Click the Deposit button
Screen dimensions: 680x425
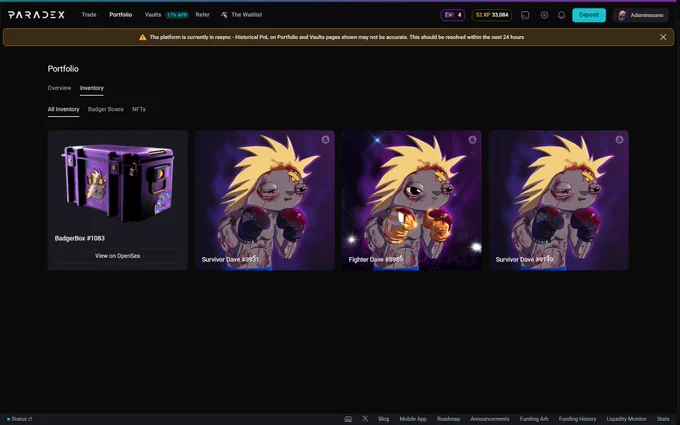[x=589, y=15]
